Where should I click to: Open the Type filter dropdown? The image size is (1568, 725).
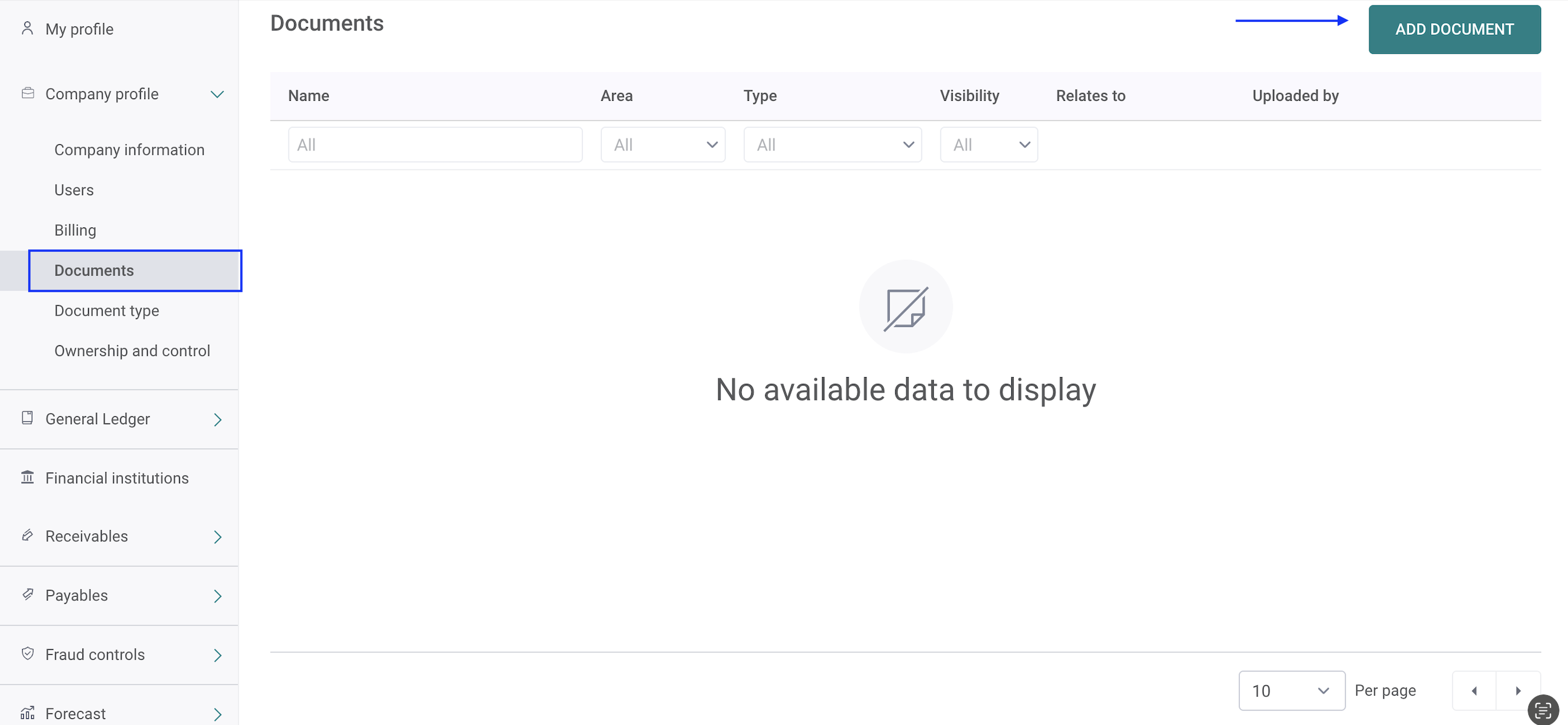coord(832,145)
